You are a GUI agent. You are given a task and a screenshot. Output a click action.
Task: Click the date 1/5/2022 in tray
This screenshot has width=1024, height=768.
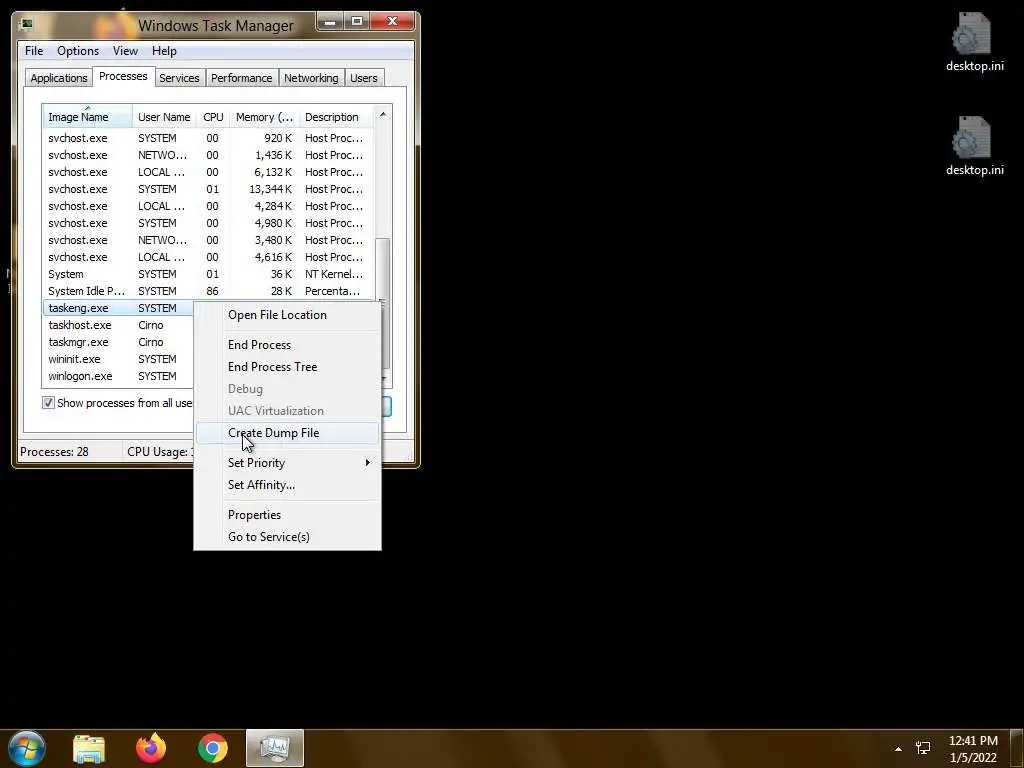coord(973,758)
